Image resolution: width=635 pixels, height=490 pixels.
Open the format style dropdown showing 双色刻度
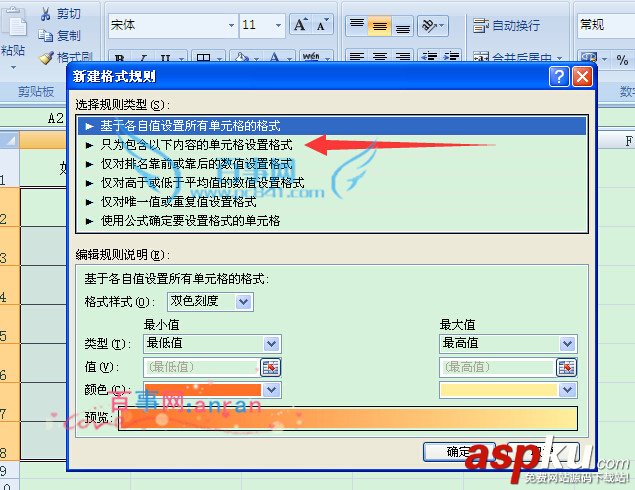(x=210, y=302)
